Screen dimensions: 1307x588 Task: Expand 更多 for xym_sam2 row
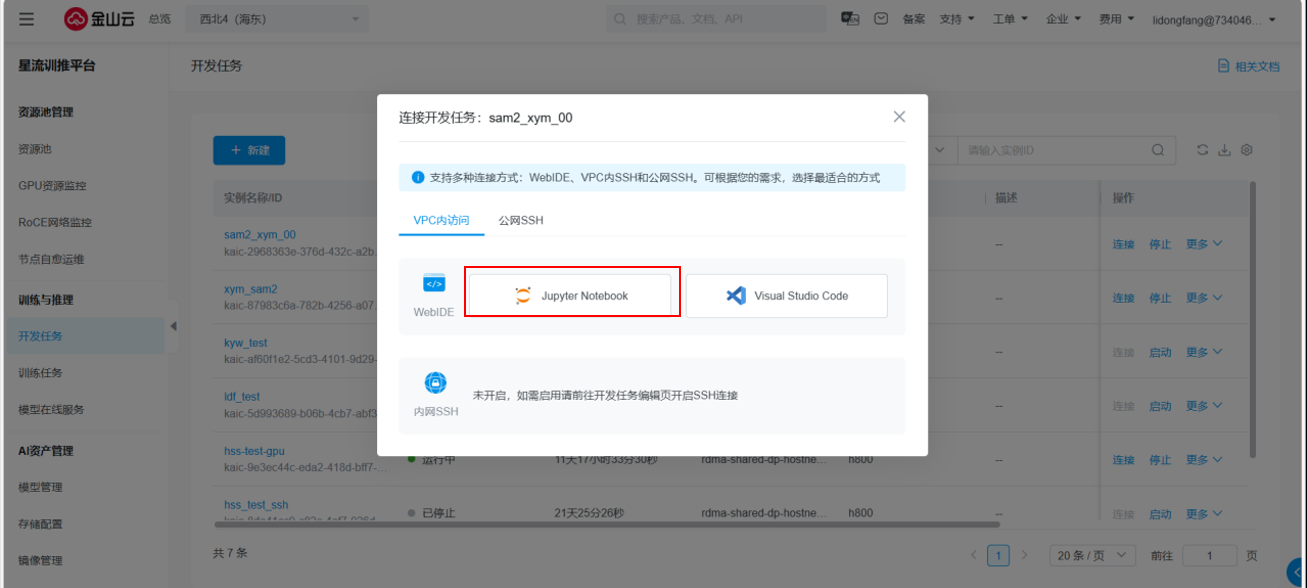(1204, 298)
